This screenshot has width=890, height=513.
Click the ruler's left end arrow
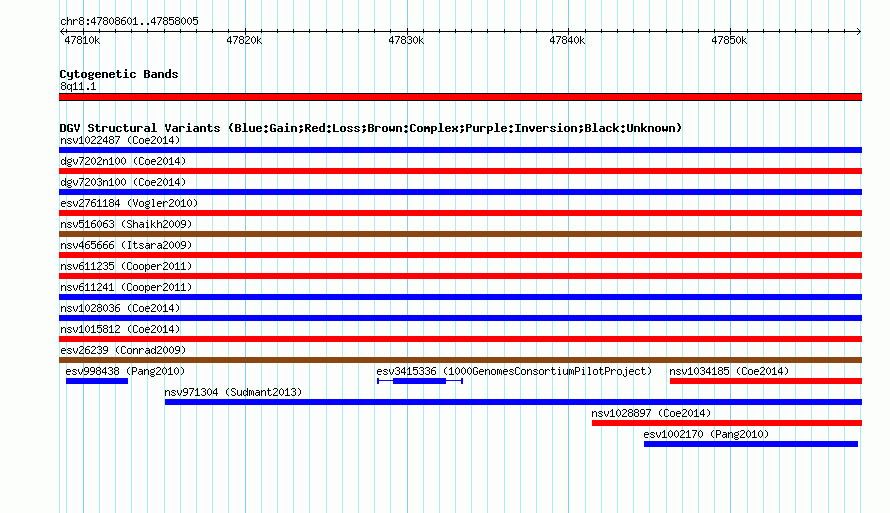tap(62, 31)
